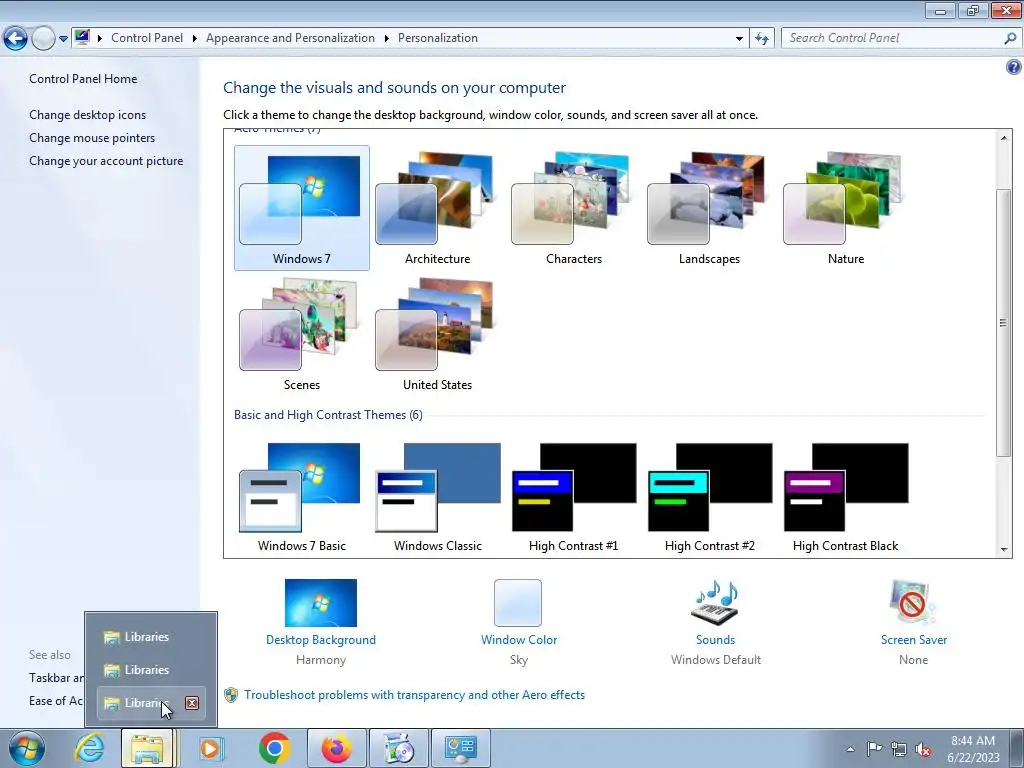Select the Windows Classic theme
The image size is (1024, 768).
[437, 498]
